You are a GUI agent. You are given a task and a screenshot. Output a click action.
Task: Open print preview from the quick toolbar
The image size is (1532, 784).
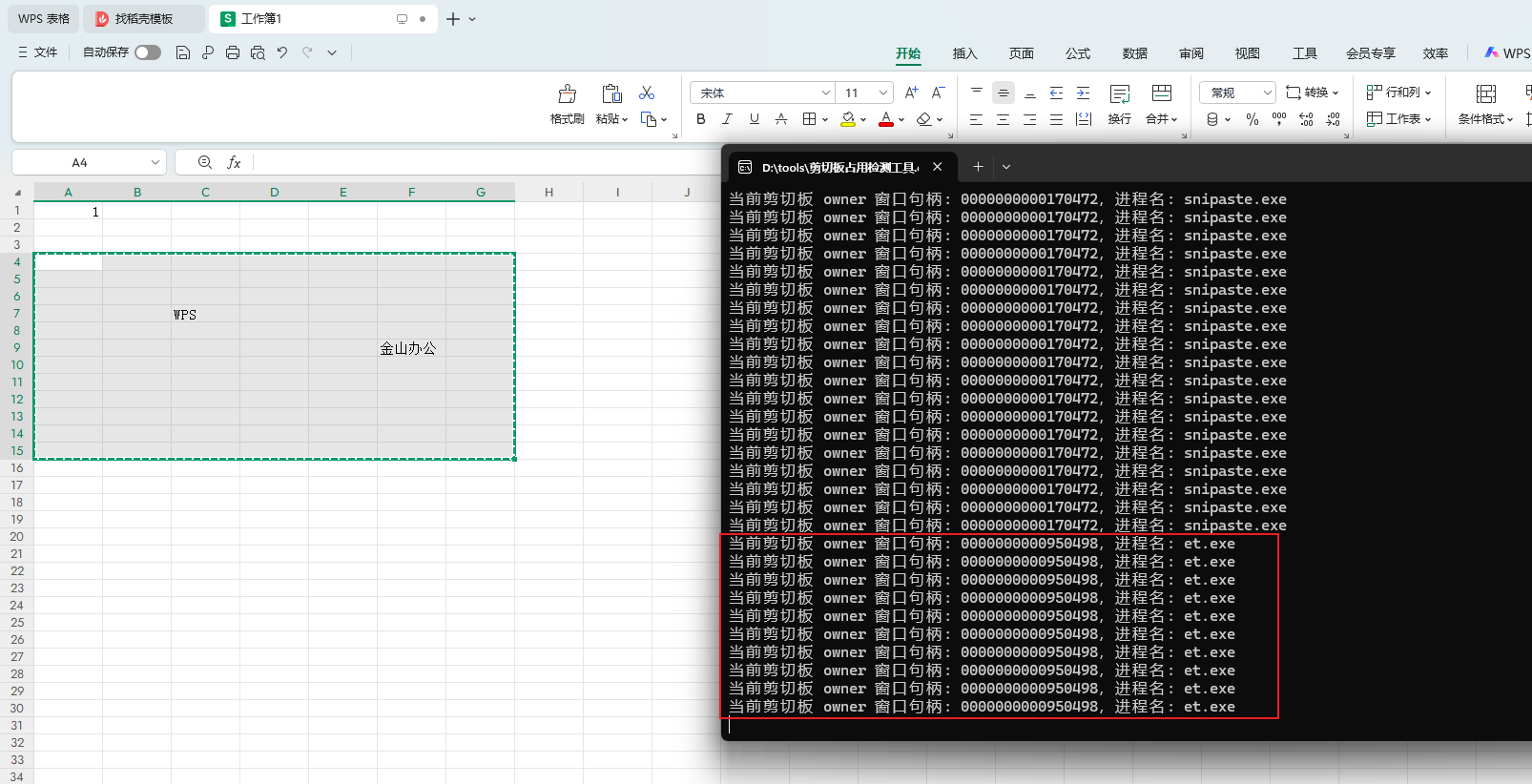(x=258, y=52)
